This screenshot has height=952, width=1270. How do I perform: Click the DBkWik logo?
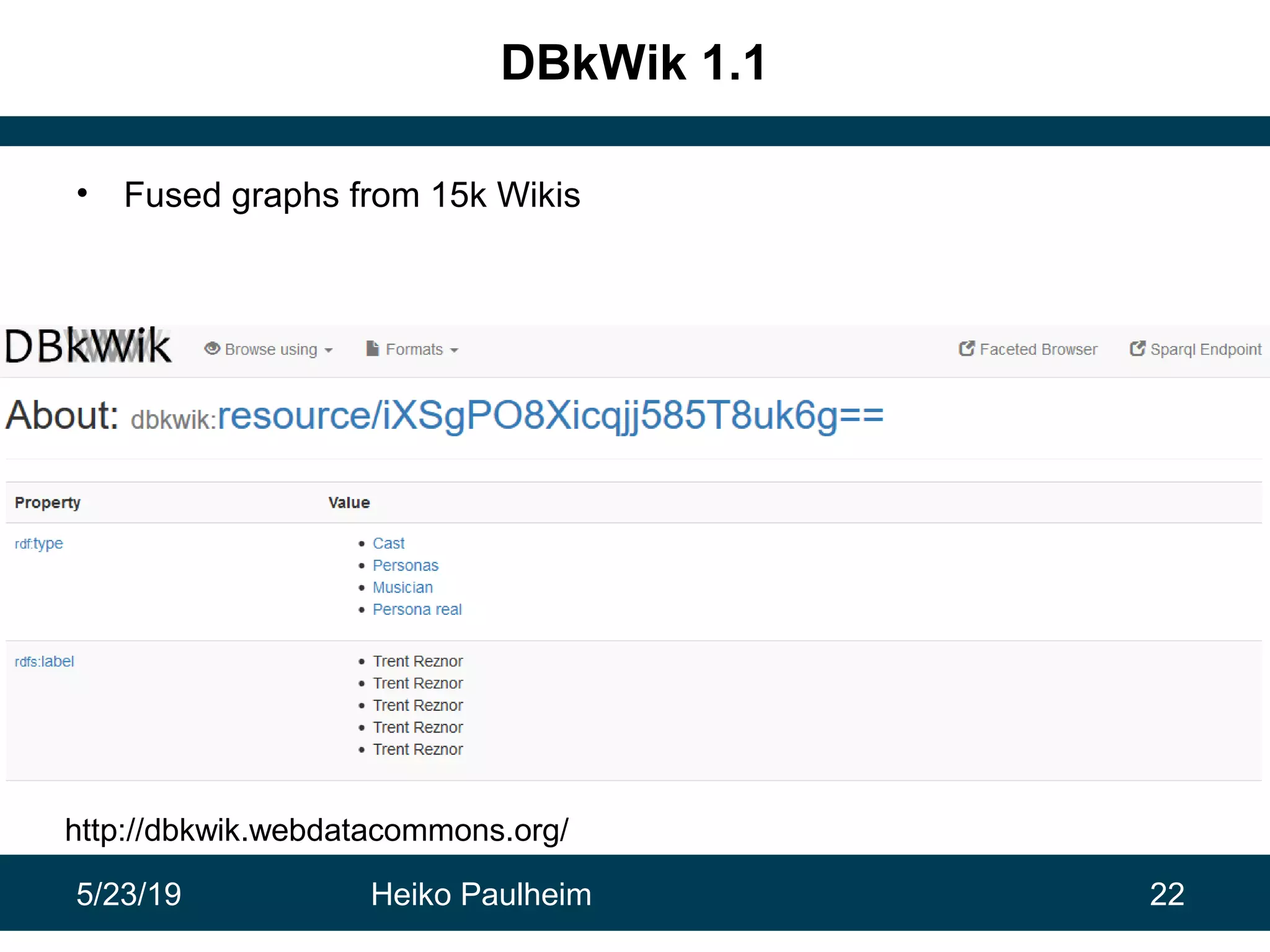click(88, 346)
